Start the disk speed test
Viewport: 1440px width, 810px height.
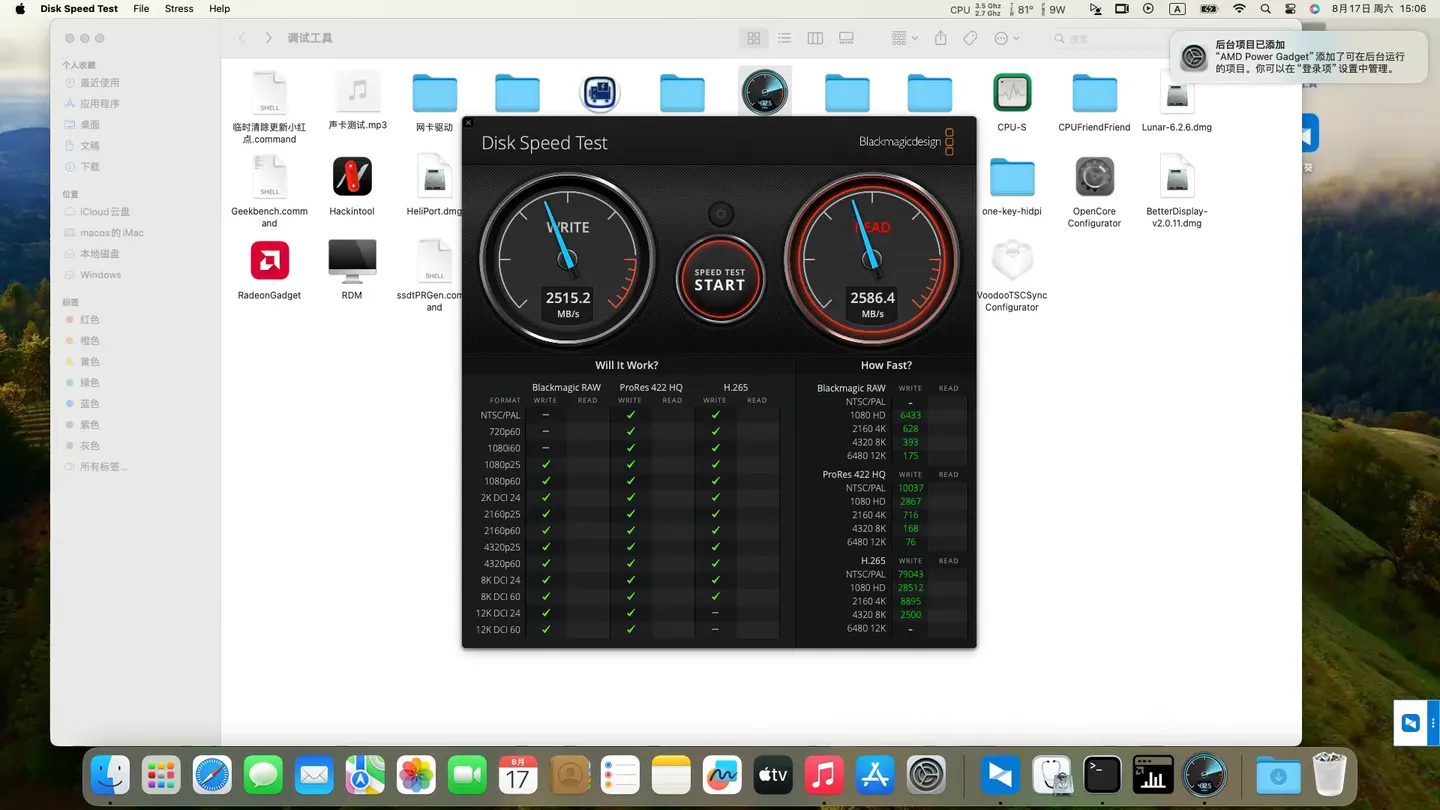point(720,279)
